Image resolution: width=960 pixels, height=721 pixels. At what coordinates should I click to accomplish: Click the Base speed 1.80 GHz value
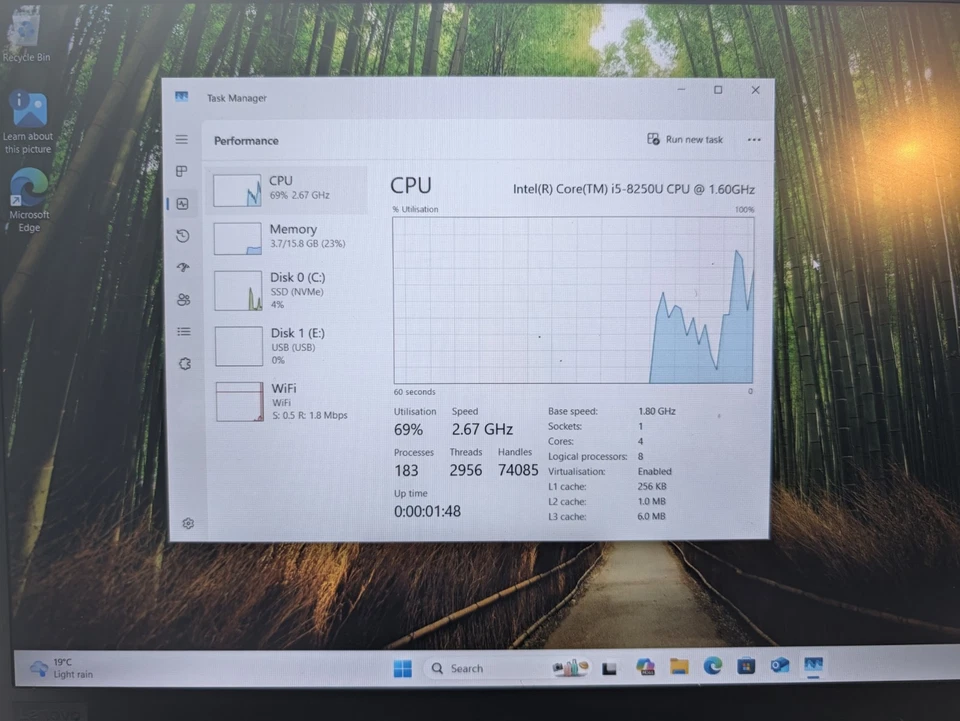tap(657, 411)
